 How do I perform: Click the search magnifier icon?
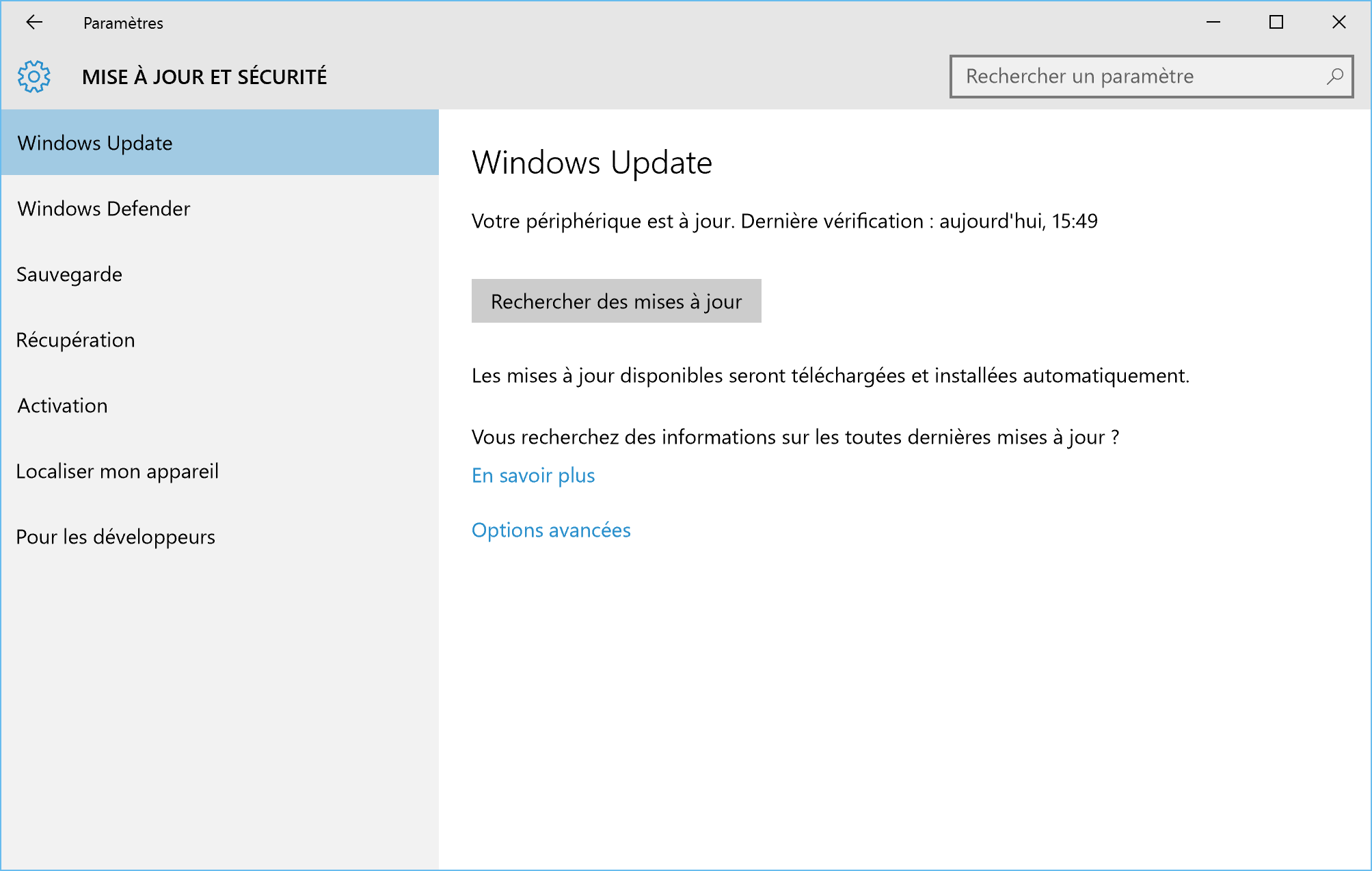tap(1334, 77)
